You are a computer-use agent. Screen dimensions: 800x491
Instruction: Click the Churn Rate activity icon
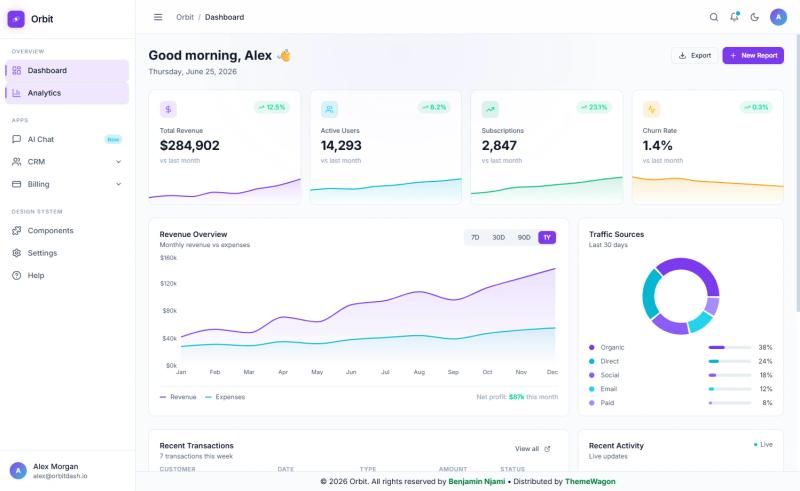point(651,109)
